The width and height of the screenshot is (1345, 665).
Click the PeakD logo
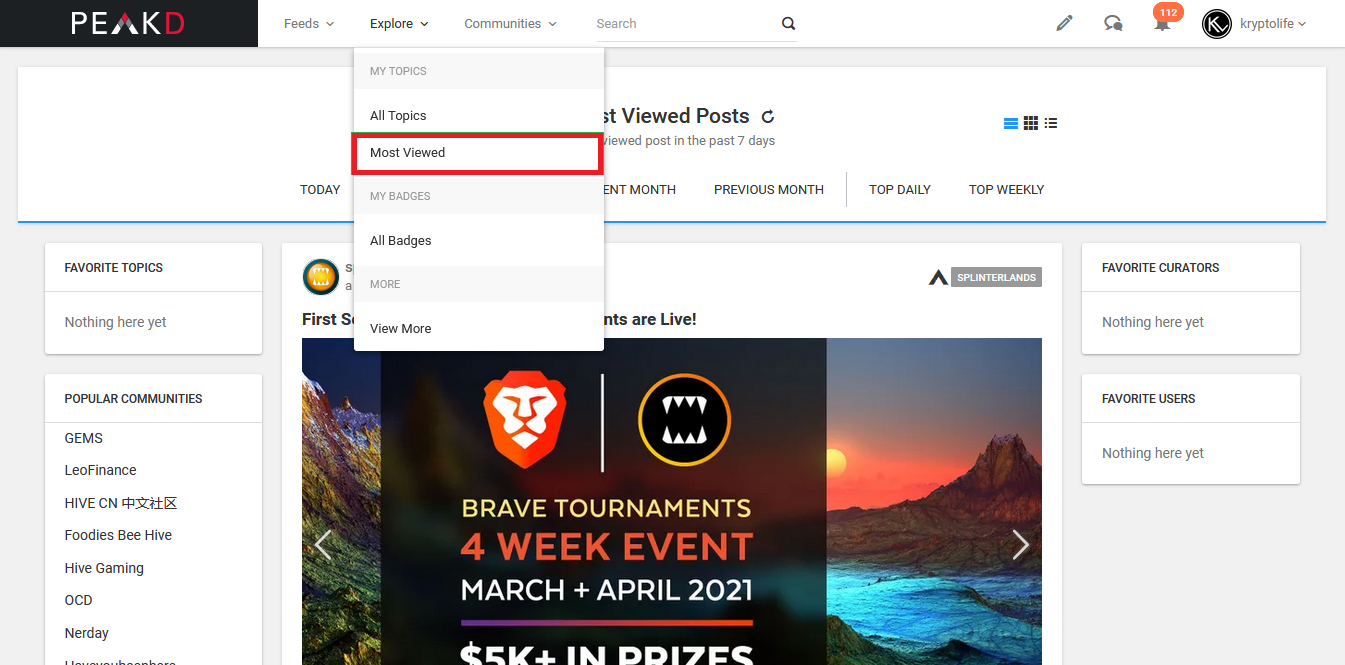[x=128, y=23]
